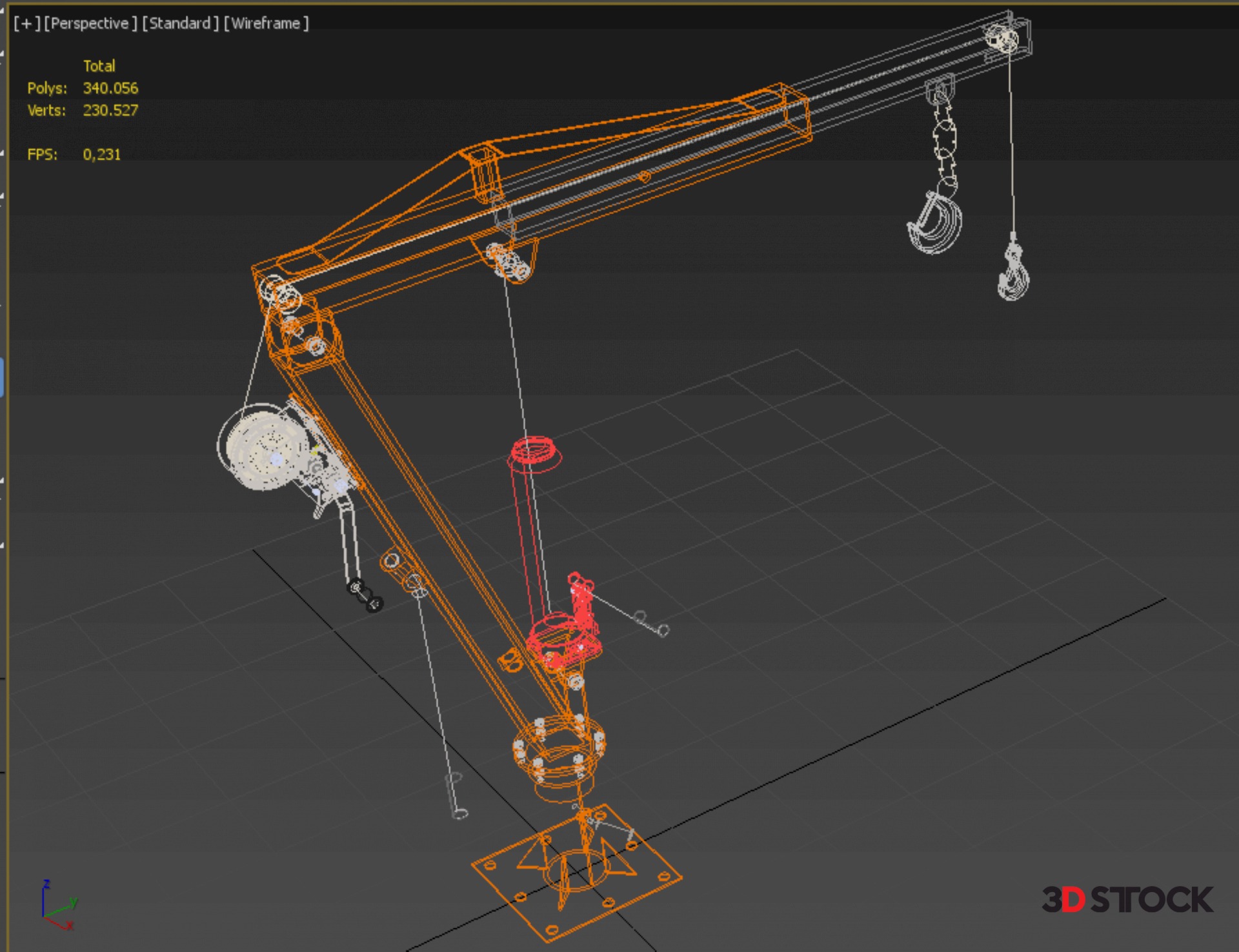Viewport: 1239px width, 952px height.
Task: Click the FPS value readout
Action: pos(101,155)
